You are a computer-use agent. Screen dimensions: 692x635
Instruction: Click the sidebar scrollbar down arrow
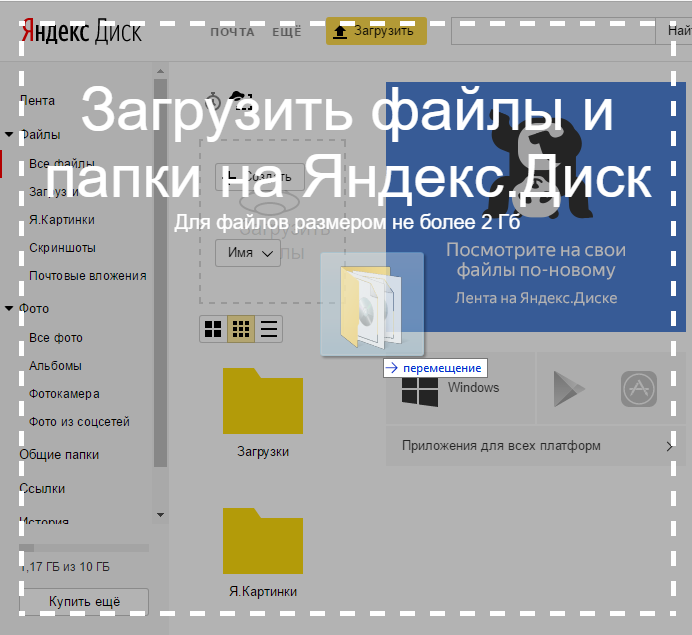160,515
